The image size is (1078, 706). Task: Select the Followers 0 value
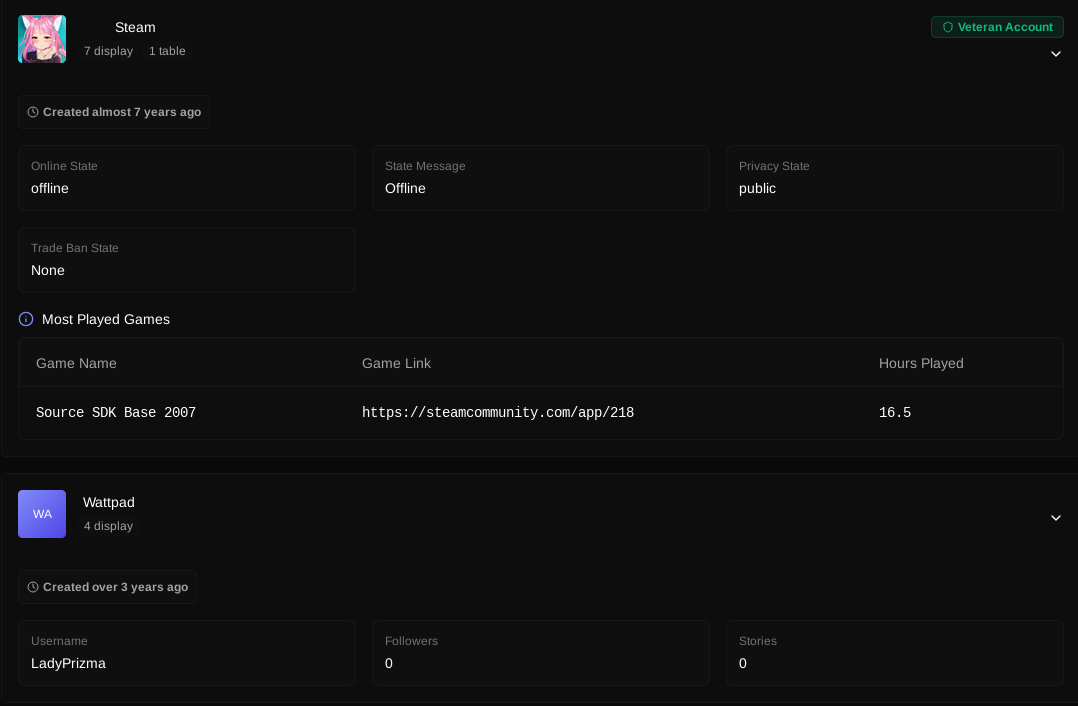[388, 663]
